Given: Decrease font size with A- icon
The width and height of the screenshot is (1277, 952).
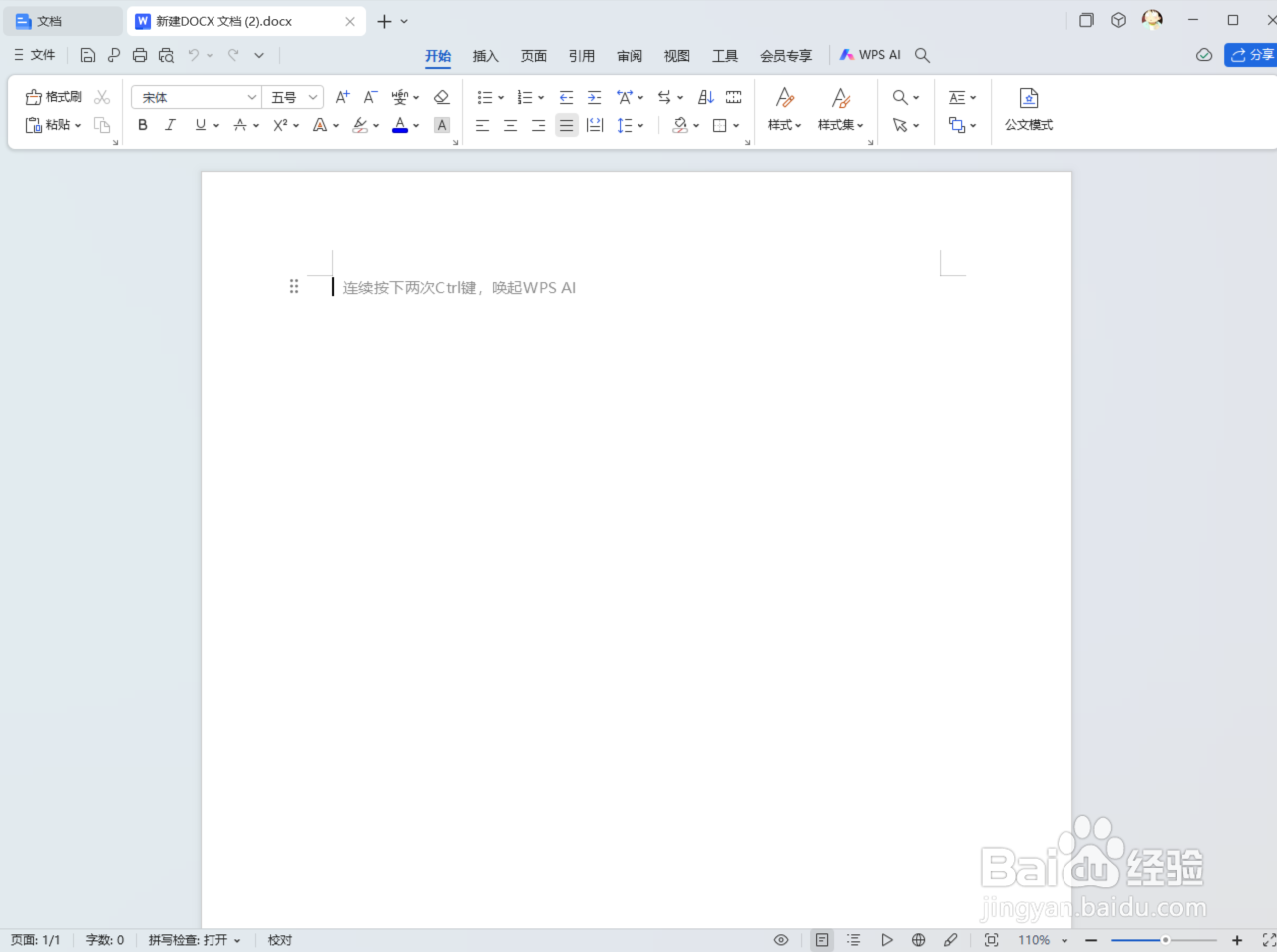Looking at the screenshot, I should click(370, 97).
